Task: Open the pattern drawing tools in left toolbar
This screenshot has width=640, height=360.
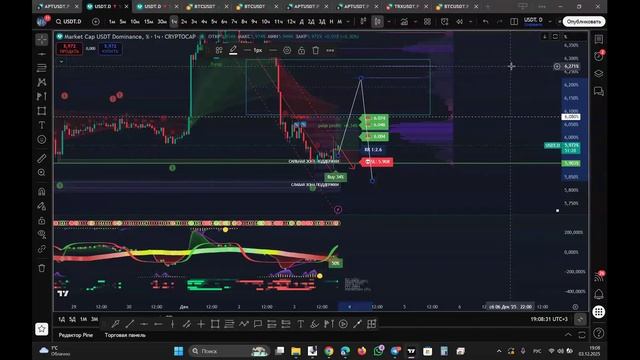Action: tap(42, 82)
